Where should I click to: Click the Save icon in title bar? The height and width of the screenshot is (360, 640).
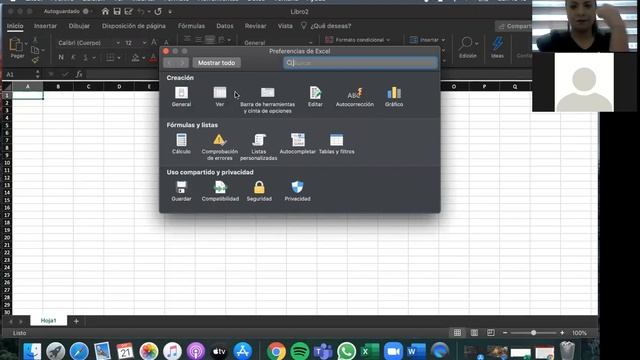click(117, 11)
